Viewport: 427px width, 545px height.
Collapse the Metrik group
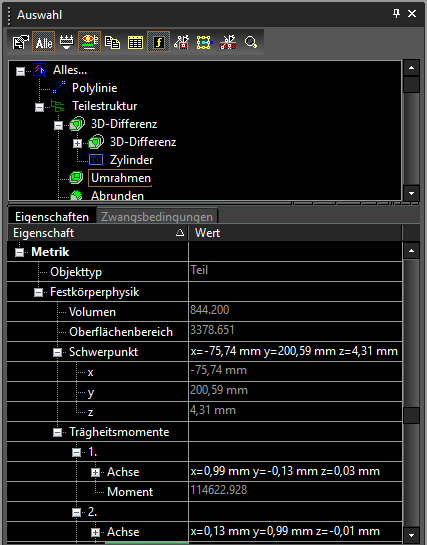19,253
